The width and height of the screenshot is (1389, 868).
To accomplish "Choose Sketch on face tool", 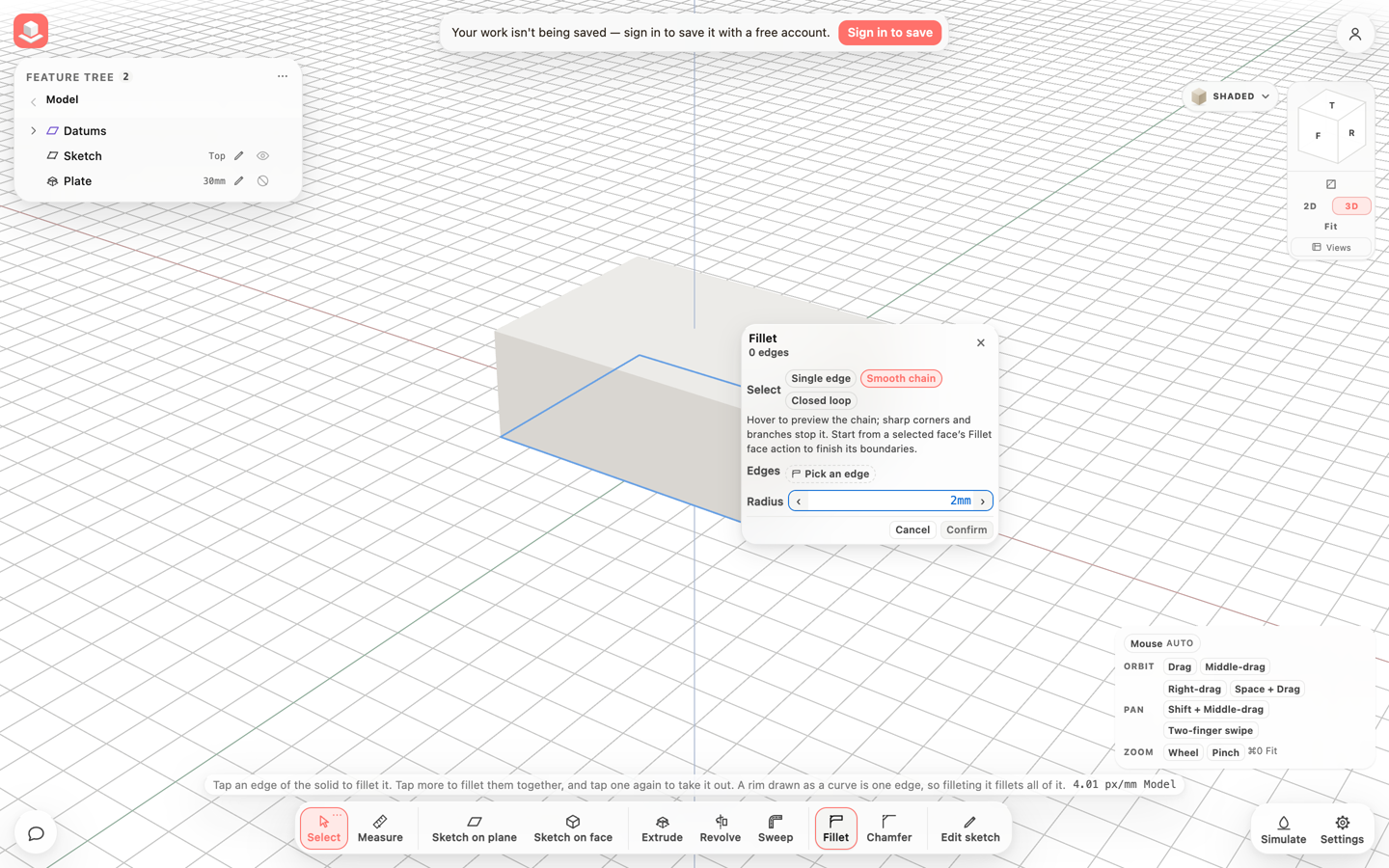I will pyautogui.click(x=573, y=828).
